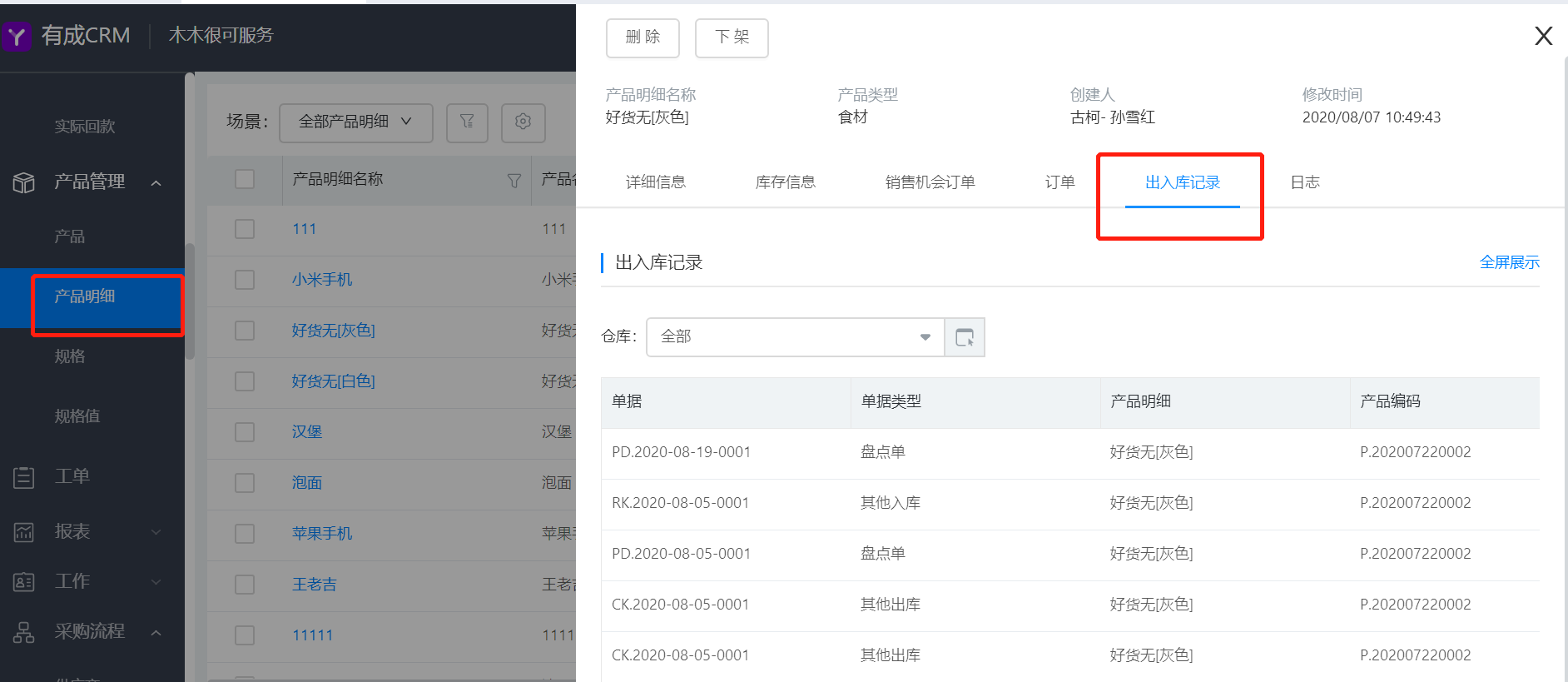This screenshot has height=682, width=1568.
Task: Open the 好货无[白色] product link
Action: coord(334,381)
